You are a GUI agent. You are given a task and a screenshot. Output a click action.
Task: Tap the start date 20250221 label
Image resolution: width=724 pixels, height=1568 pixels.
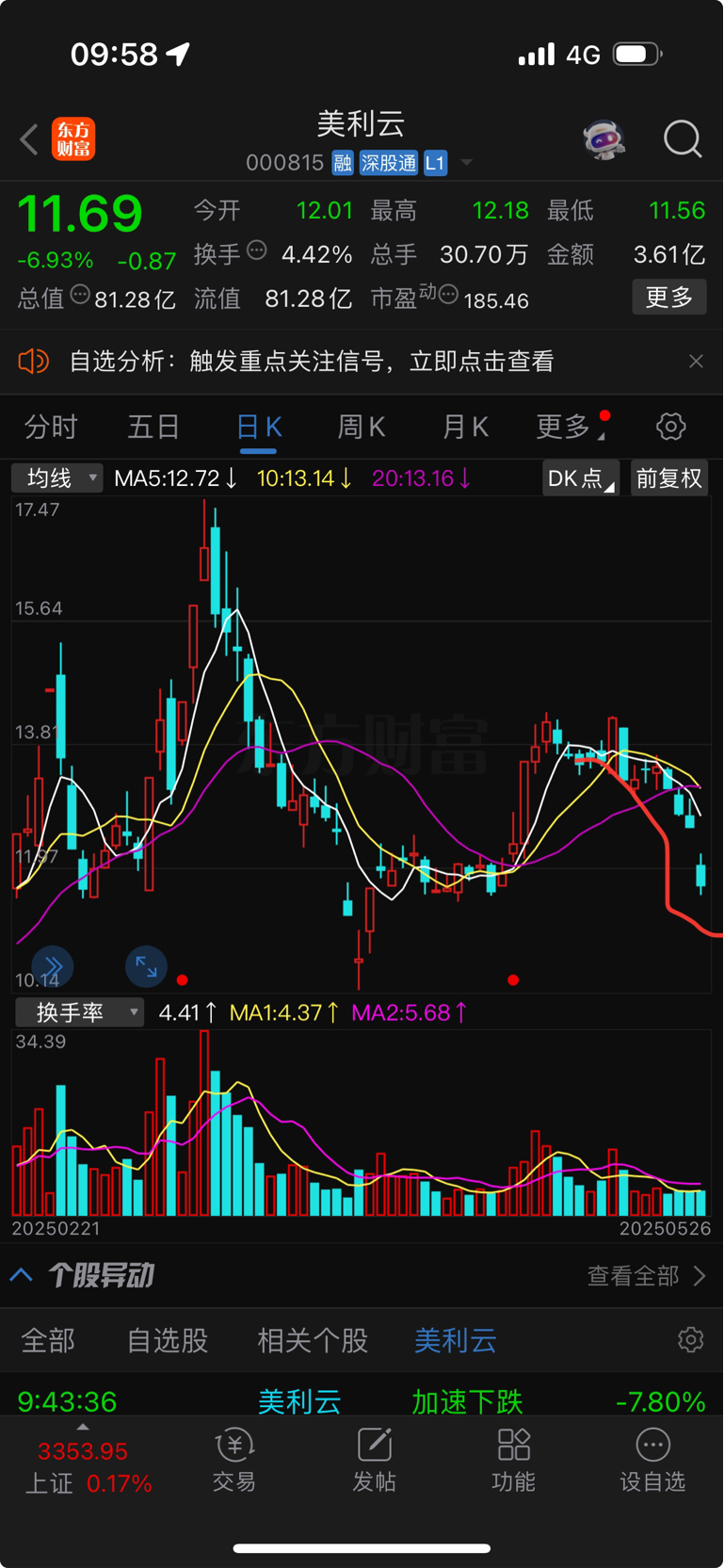(56, 1228)
